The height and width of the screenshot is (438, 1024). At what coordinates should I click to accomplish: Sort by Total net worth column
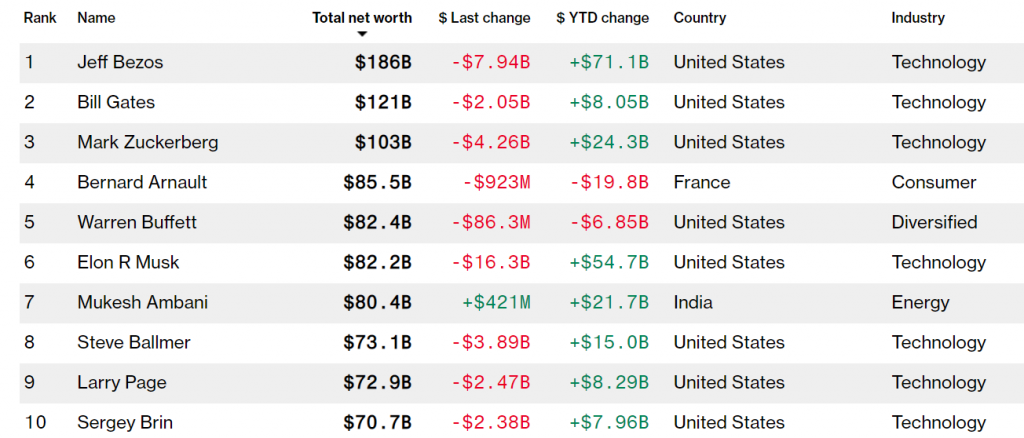tap(361, 18)
